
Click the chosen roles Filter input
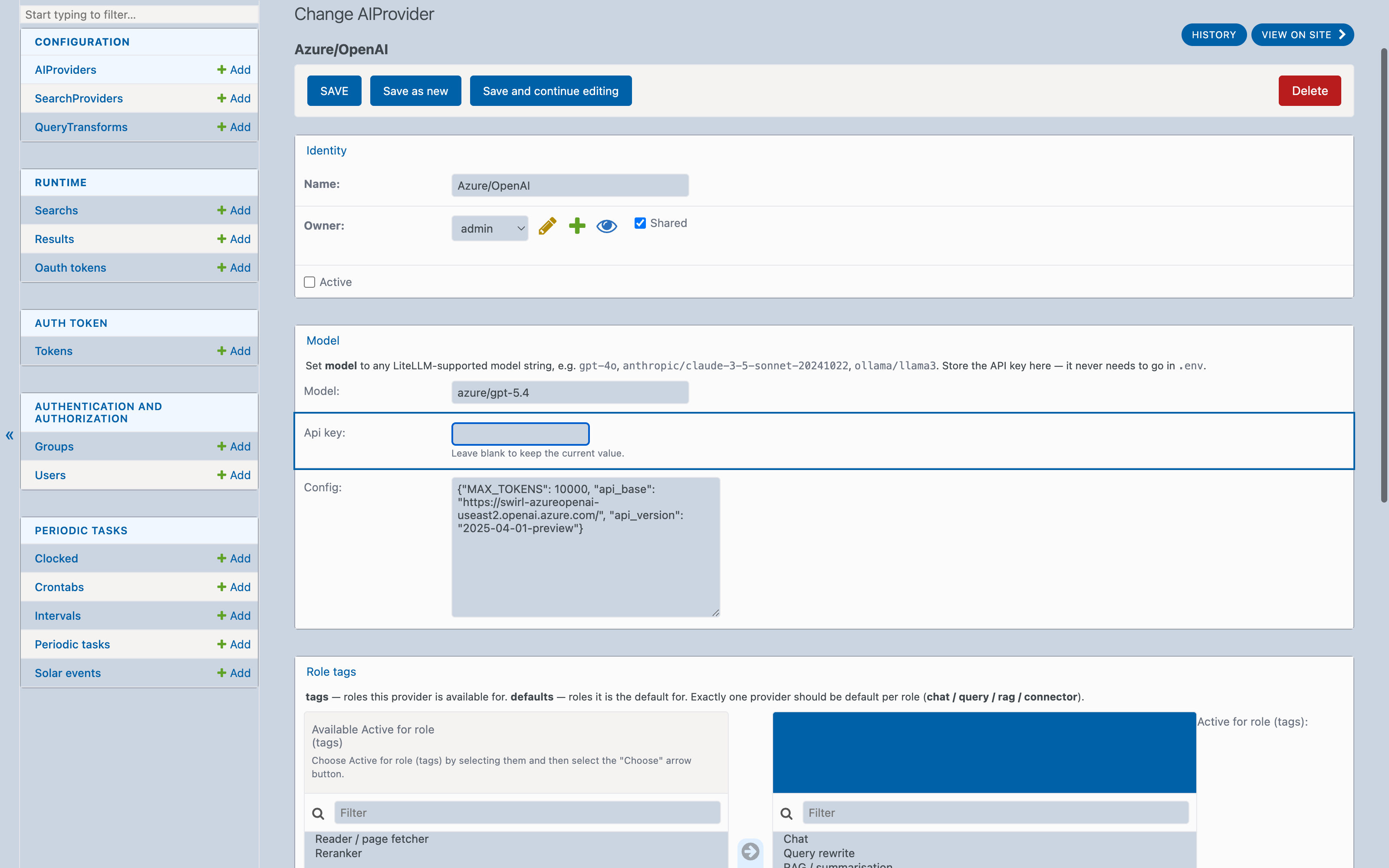(995, 813)
